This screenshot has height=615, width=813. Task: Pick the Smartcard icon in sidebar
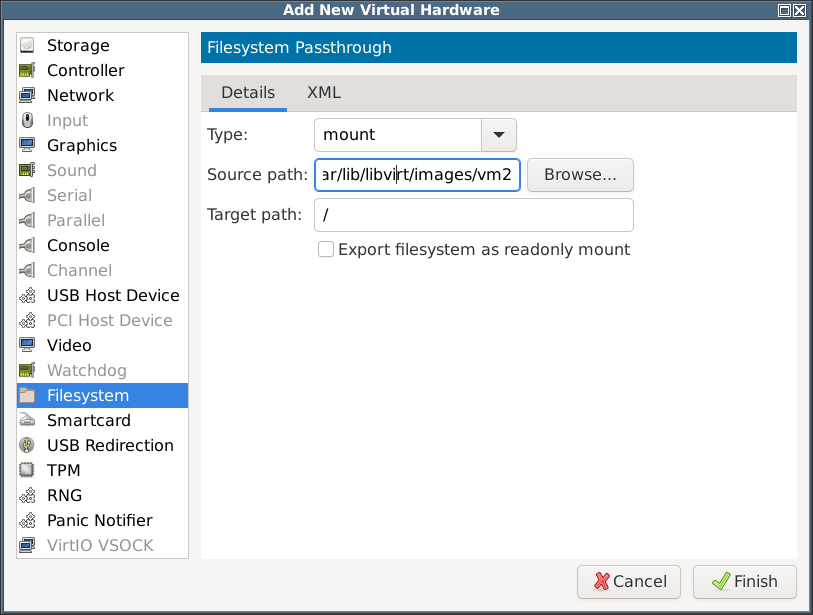[27, 420]
